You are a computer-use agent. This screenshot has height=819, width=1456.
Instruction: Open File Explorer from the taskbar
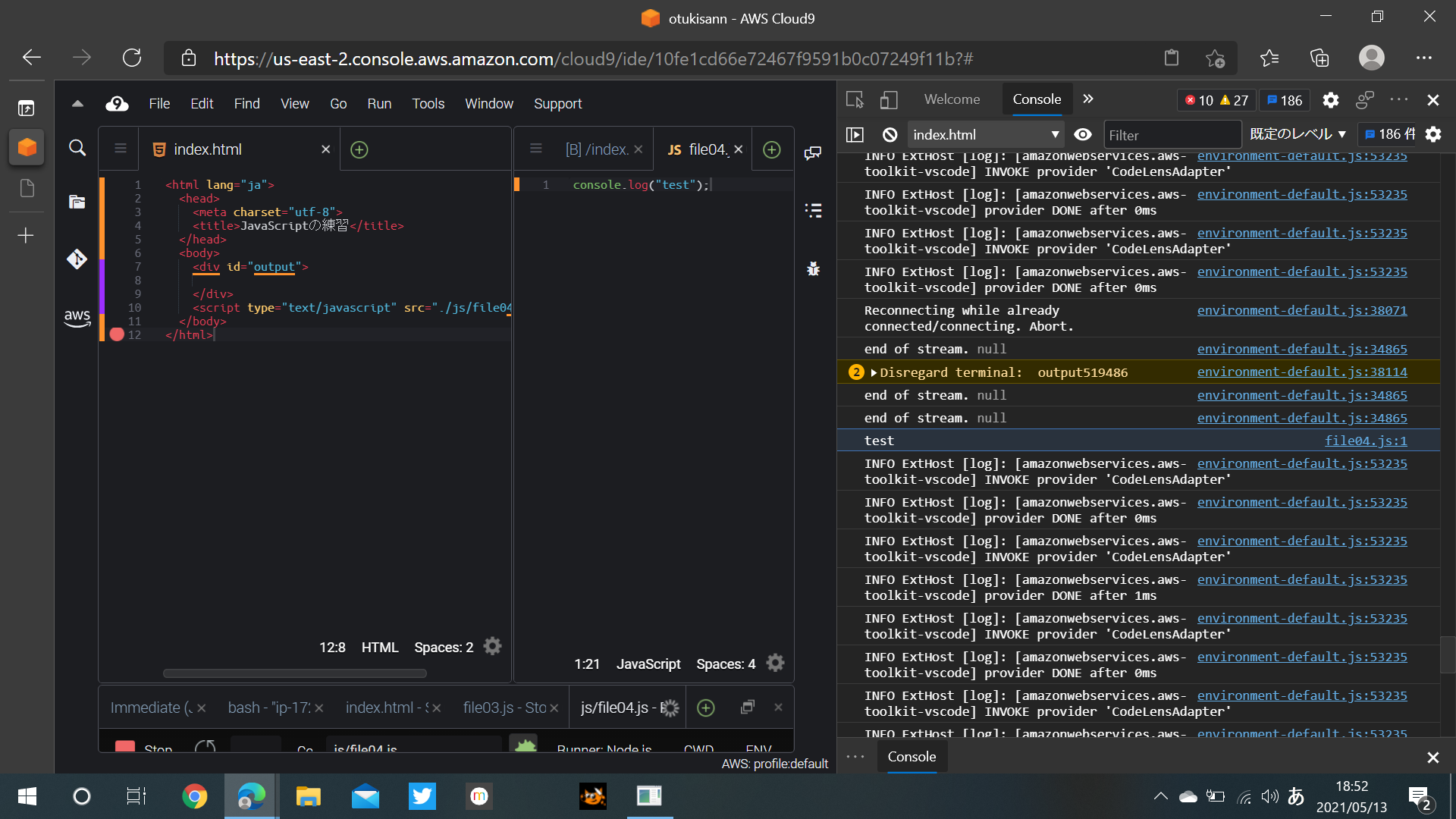(x=308, y=796)
